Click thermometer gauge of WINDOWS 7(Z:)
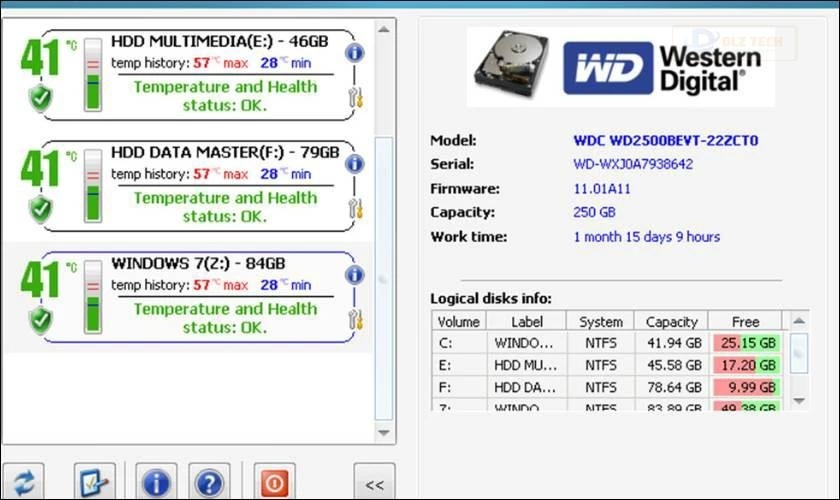 click(x=93, y=296)
